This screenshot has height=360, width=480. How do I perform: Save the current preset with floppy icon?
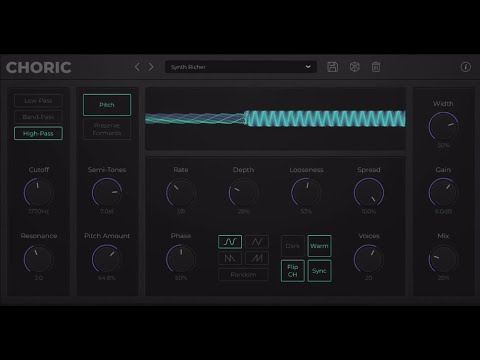point(332,67)
